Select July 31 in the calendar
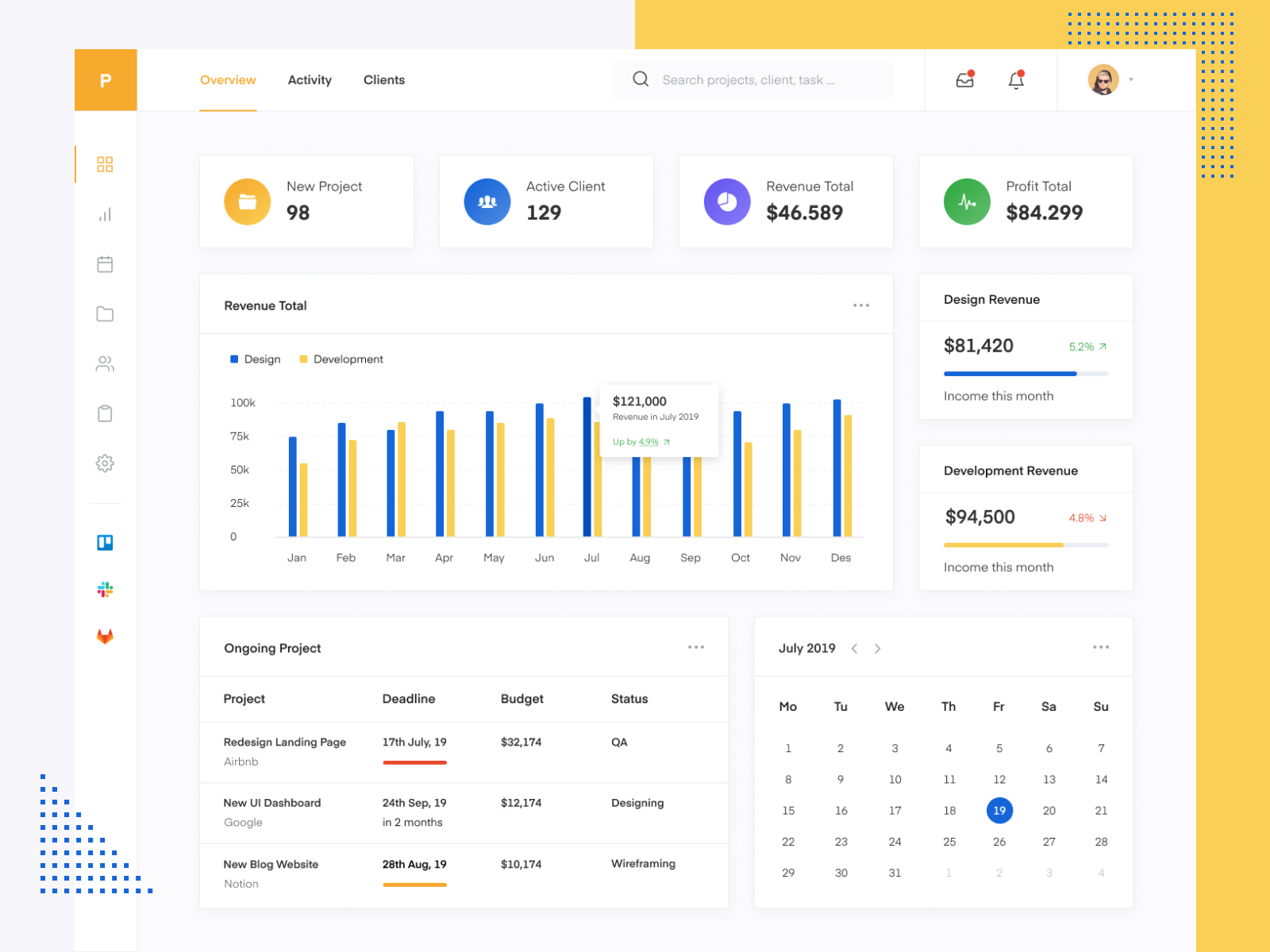 pos(895,873)
